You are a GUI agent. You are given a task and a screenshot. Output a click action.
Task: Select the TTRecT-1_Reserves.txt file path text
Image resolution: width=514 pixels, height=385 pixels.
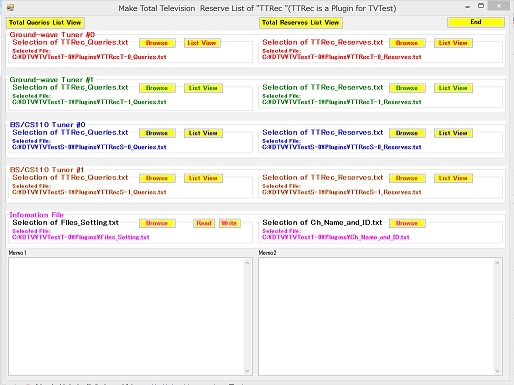tap(342, 102)
